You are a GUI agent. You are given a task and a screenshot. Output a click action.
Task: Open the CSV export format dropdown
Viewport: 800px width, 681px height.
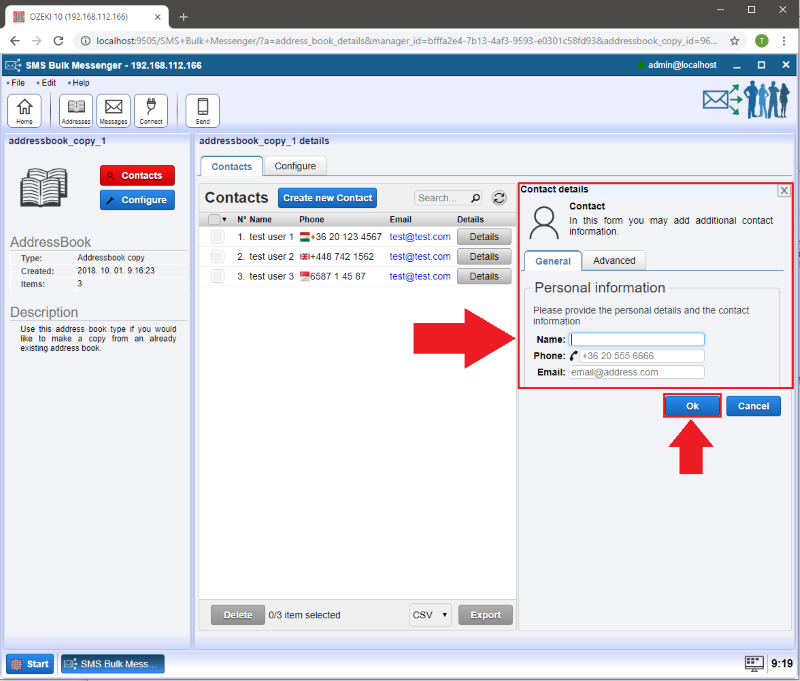pyautogui.click(x=430, y=615)
